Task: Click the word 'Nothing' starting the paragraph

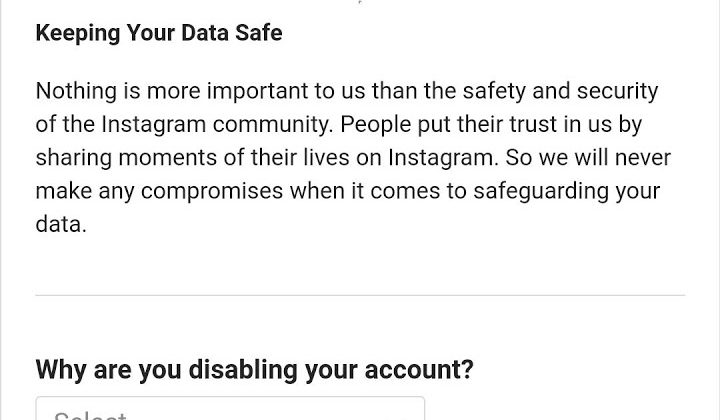Action: pos(76,92)
